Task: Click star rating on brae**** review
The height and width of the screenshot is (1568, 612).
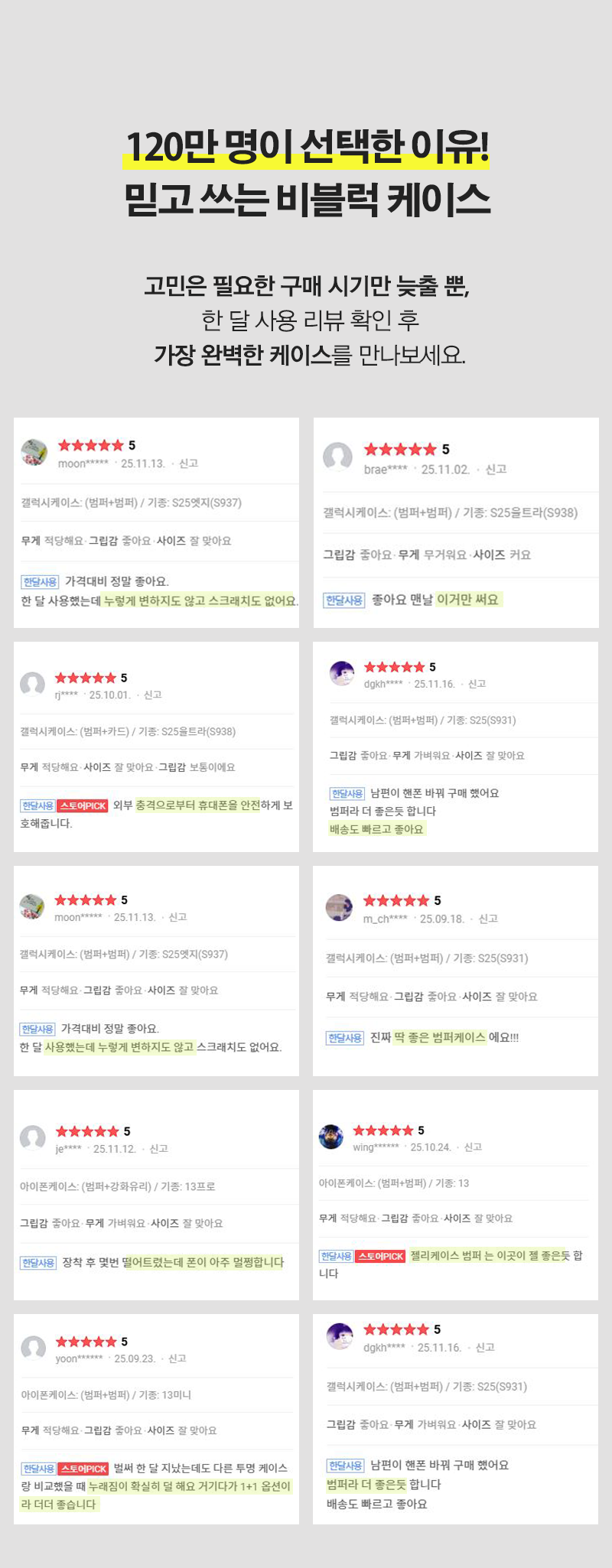Action: click(x=400, y=449)
